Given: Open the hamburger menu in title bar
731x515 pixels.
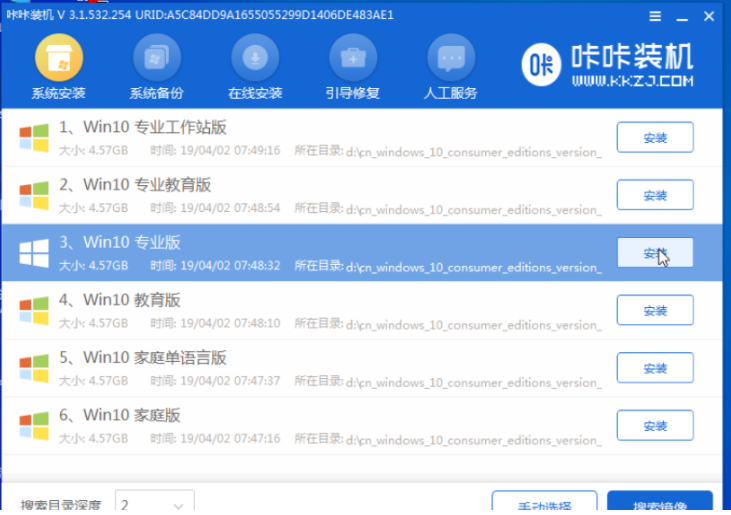Looking at the screenshot, I should (x=655, y=16).
